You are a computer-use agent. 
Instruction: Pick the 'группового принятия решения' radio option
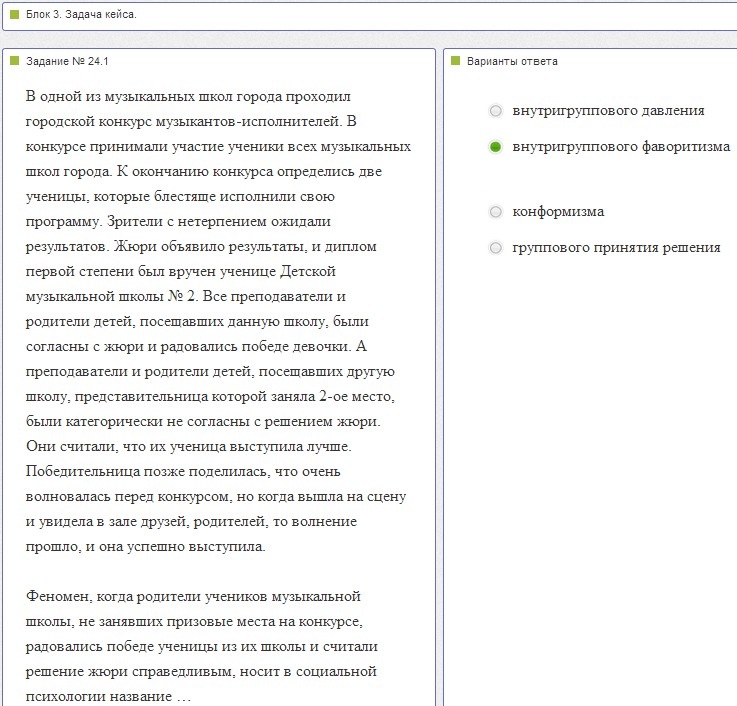495,248
